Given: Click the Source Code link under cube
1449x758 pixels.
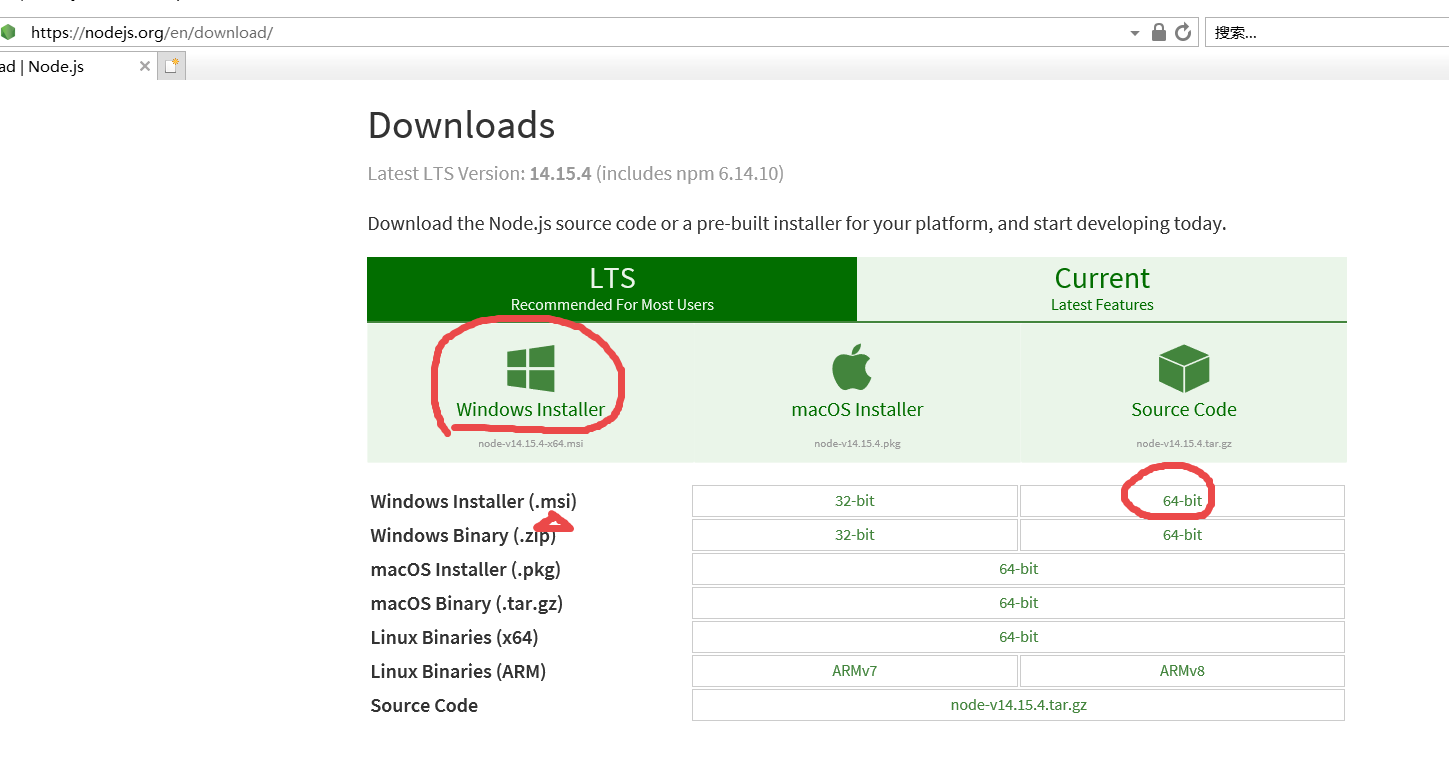Looking at the screenshot, I should [1184, 409].
